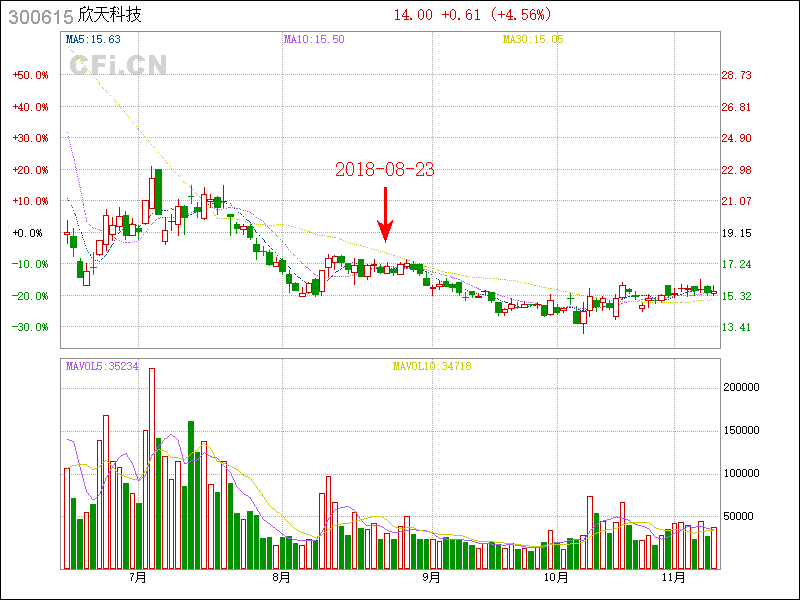Jump to the 9月 label on the time axis
The image size is (800, 600).
pyautogui.click(x=431, y=578)
